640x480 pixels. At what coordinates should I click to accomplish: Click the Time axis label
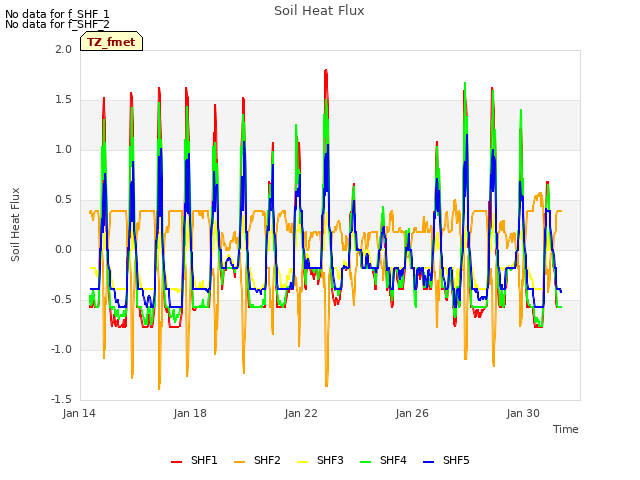point(566,429)
